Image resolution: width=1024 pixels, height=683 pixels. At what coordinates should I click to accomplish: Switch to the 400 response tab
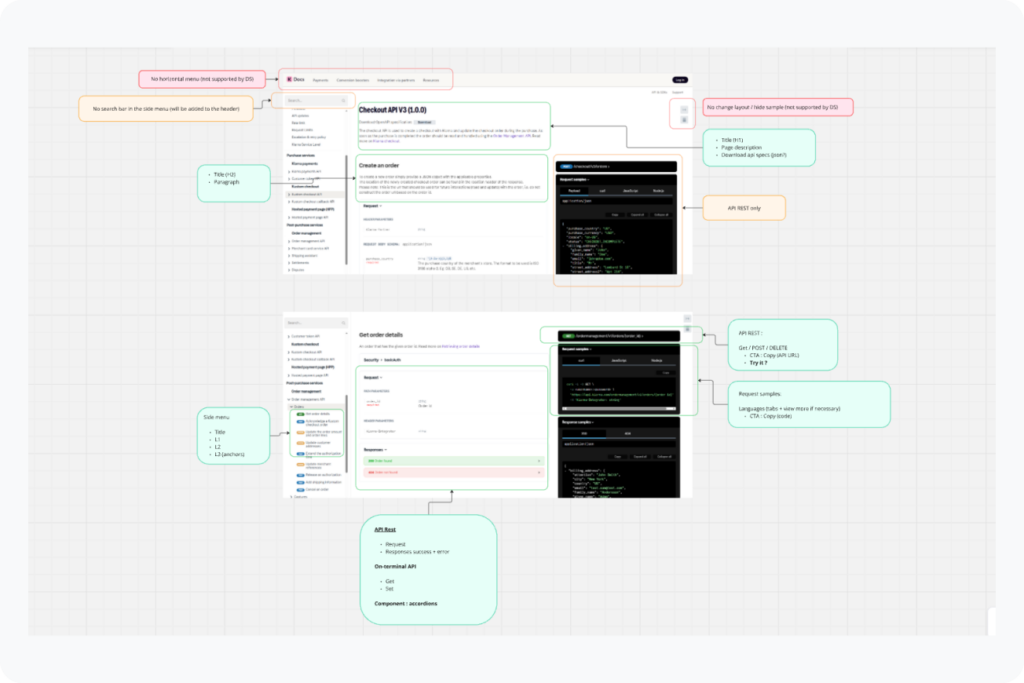[627, 433]
